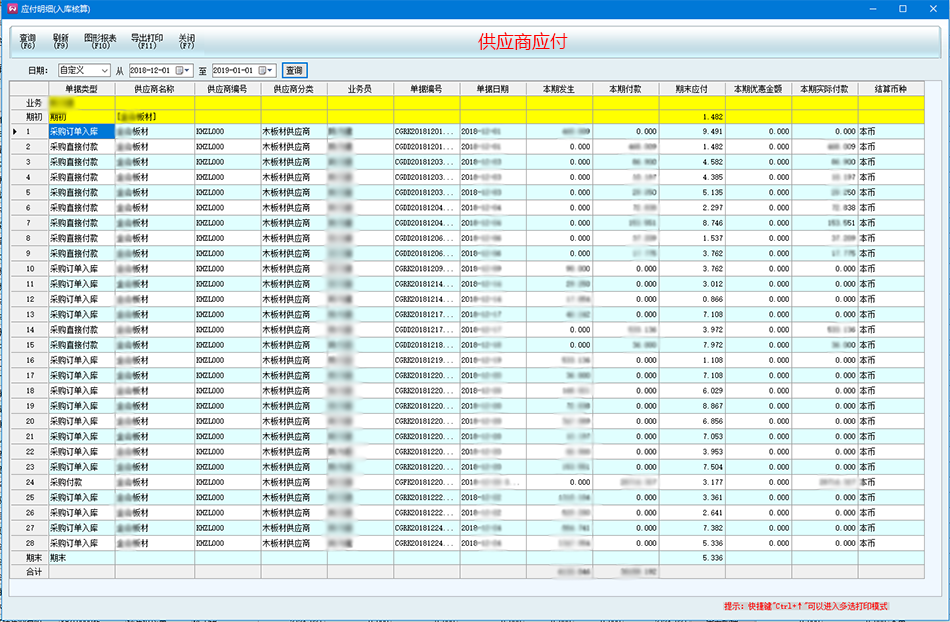950x622 pixels.
Task: Click the document number cell in row 24
Action: 427,482
